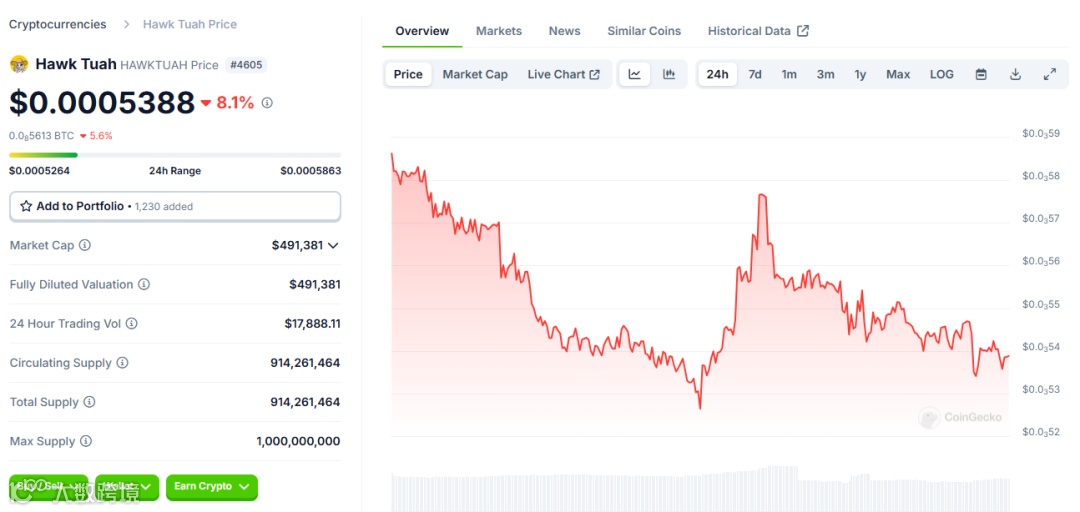The width and height of the screenshot is (1080, 512).
Task: Select the 1m time range
Action: coord(789,74)
